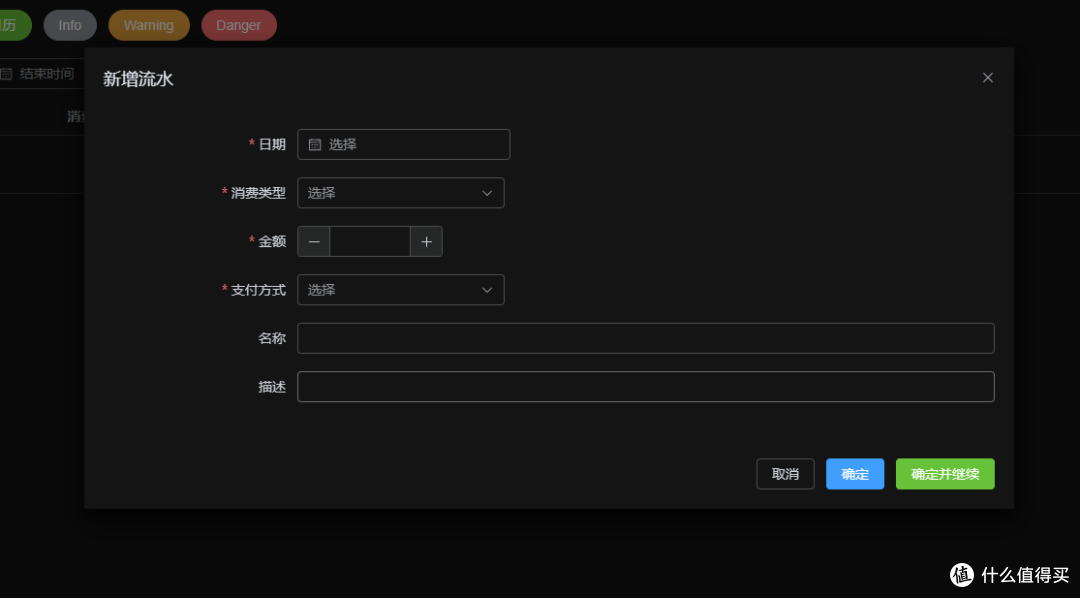Click the green 确定并继续 button
Viewport: 1080px width, 598px height.
[945, 474]
